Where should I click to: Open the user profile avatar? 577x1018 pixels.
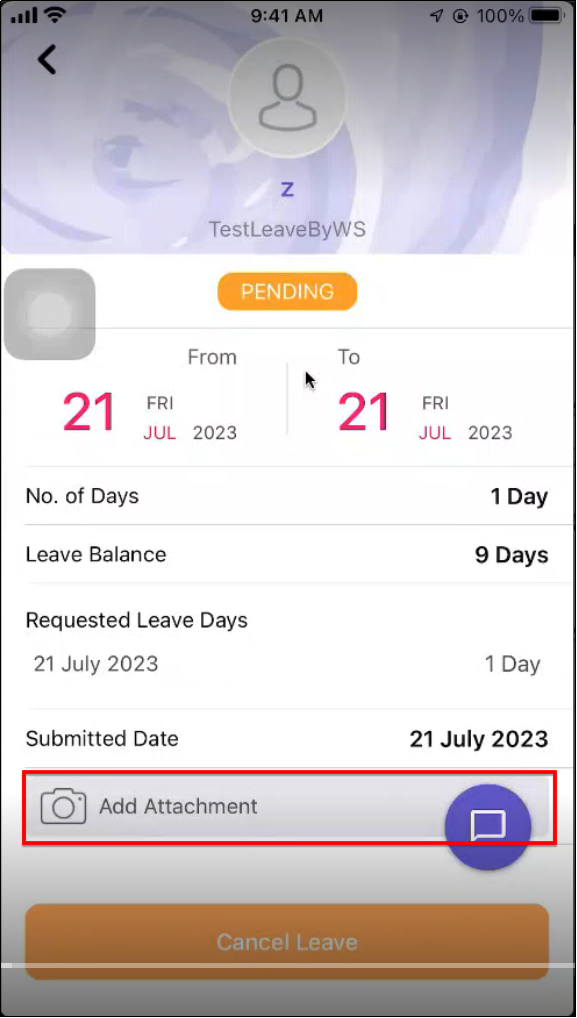point(288,98)
